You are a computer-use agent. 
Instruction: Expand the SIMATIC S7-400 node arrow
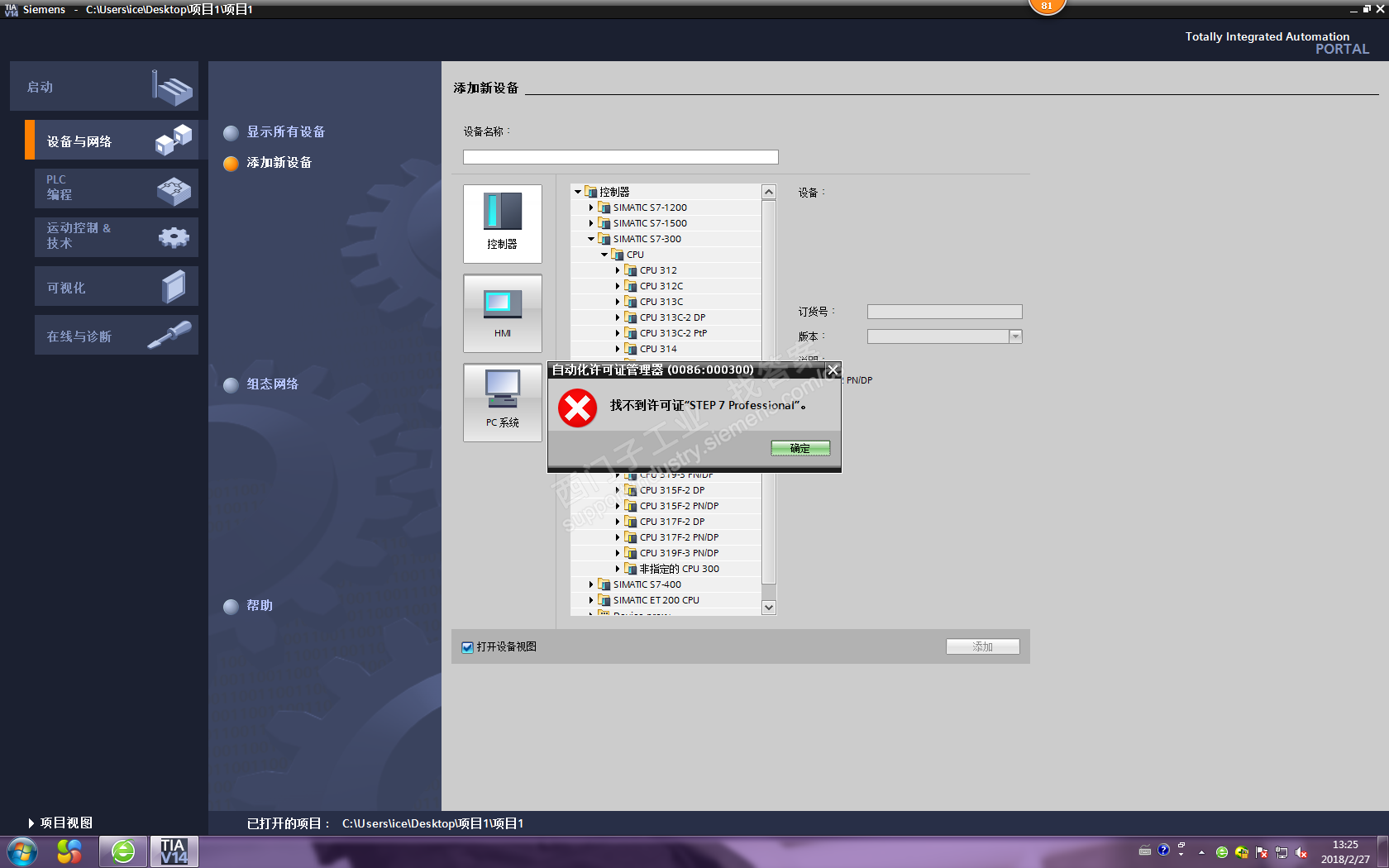click(591, 584)
